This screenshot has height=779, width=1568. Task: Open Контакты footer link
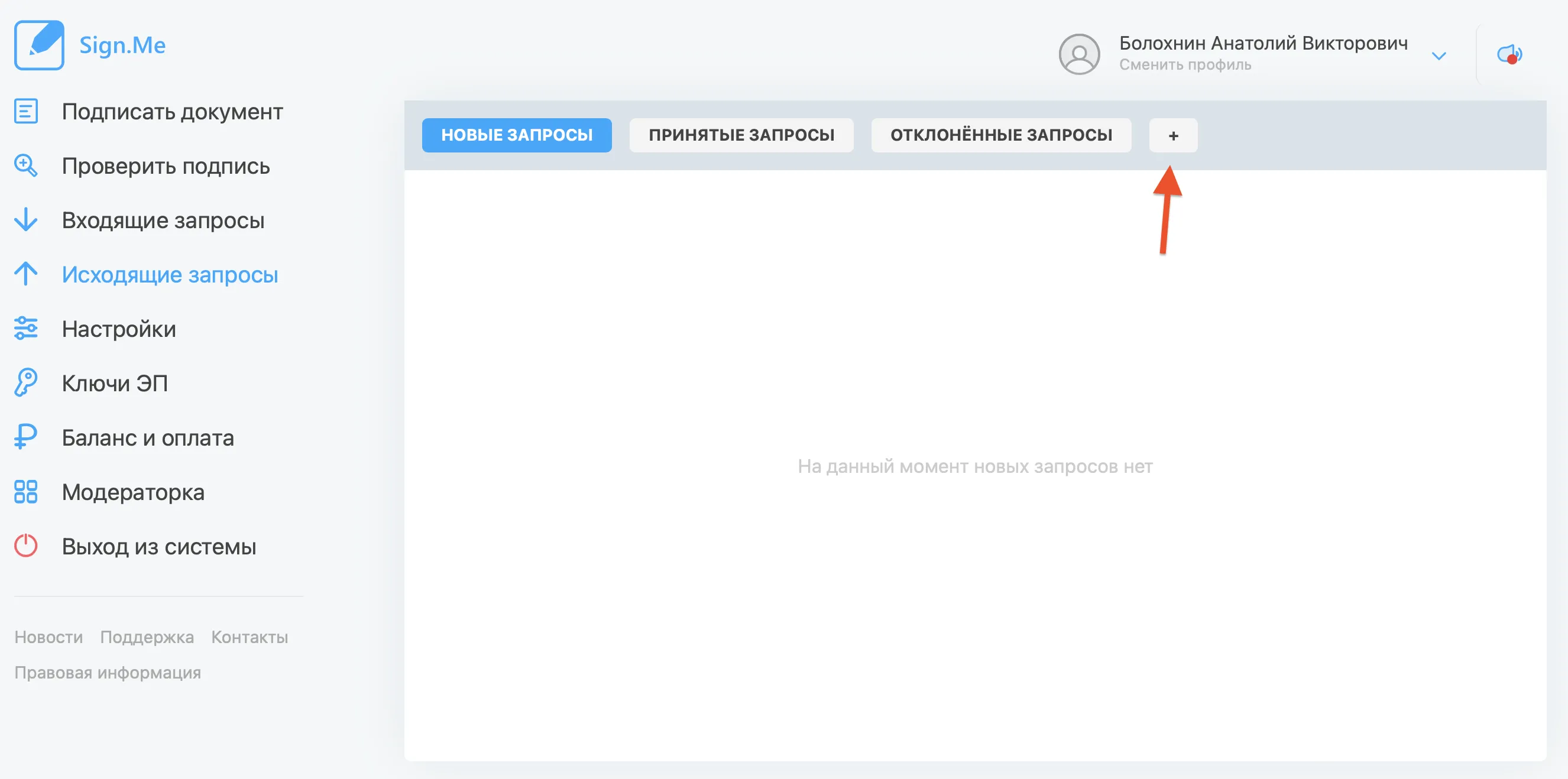250,637
